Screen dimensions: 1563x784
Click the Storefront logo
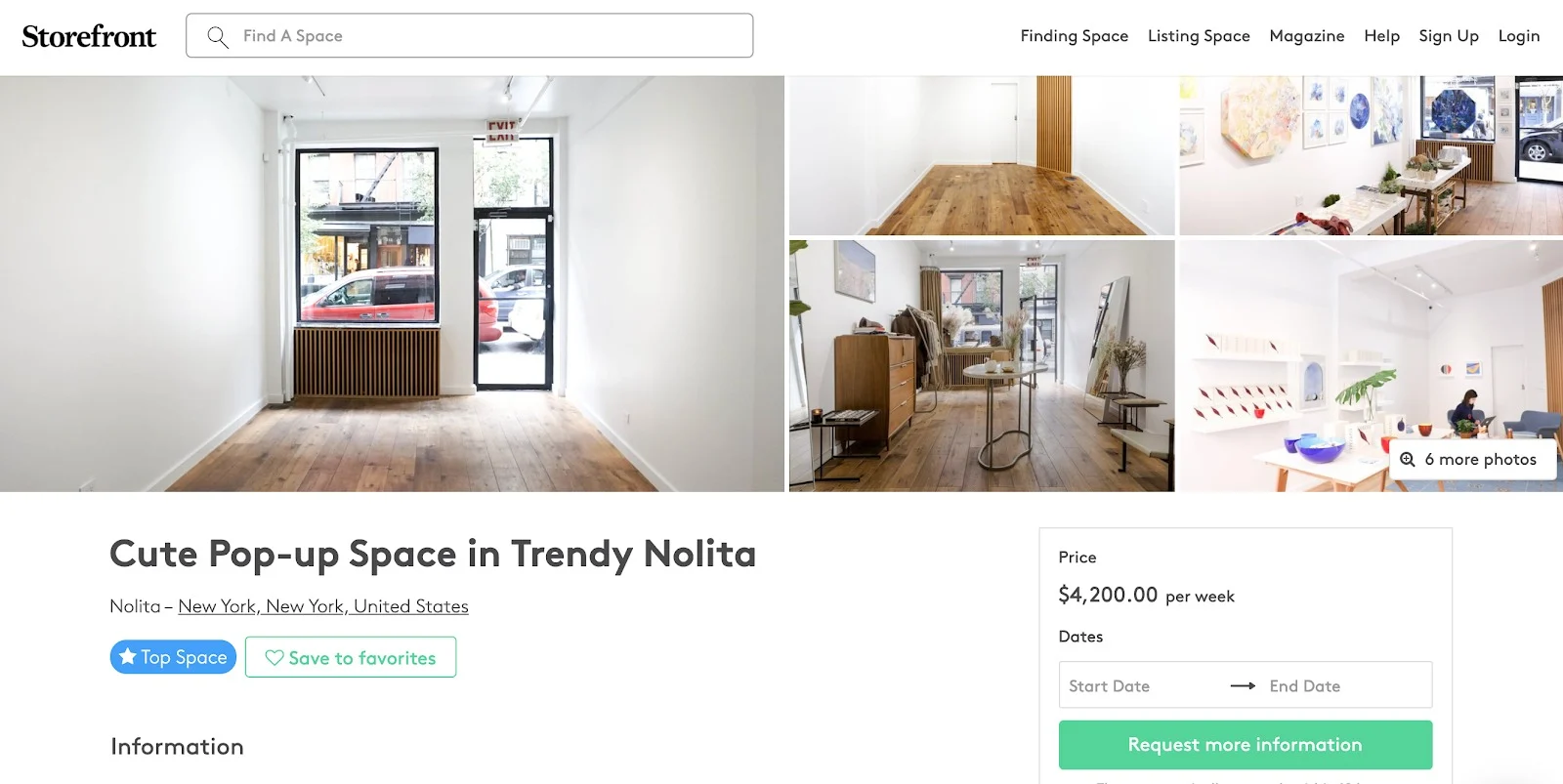coord(89,36)
